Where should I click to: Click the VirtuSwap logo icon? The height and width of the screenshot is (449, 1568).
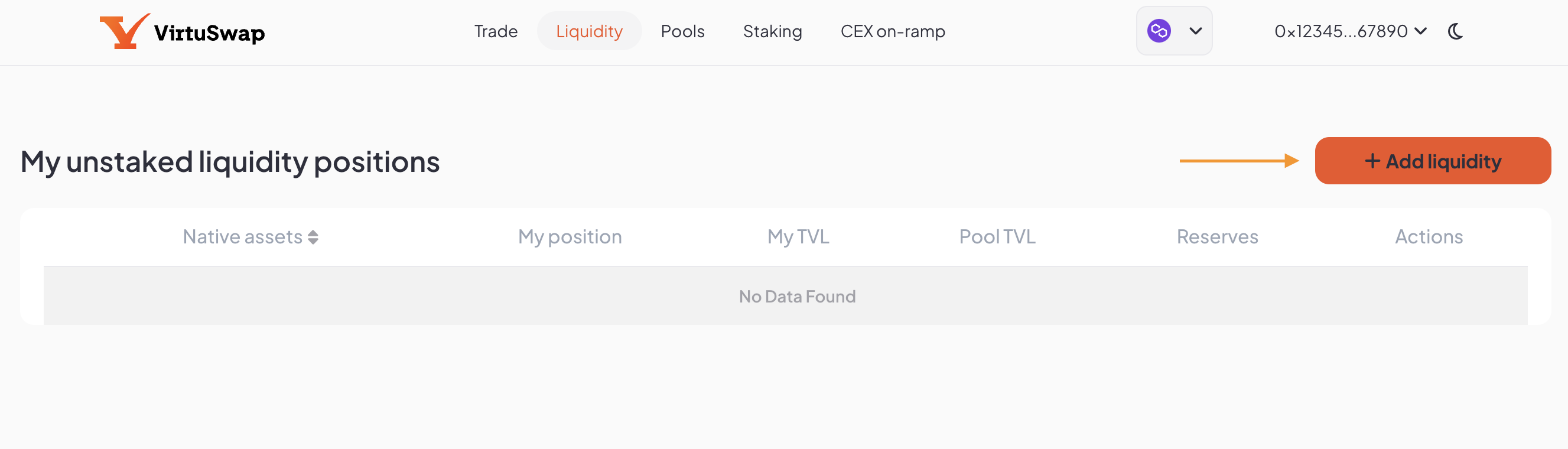click(x=123, y=32)
